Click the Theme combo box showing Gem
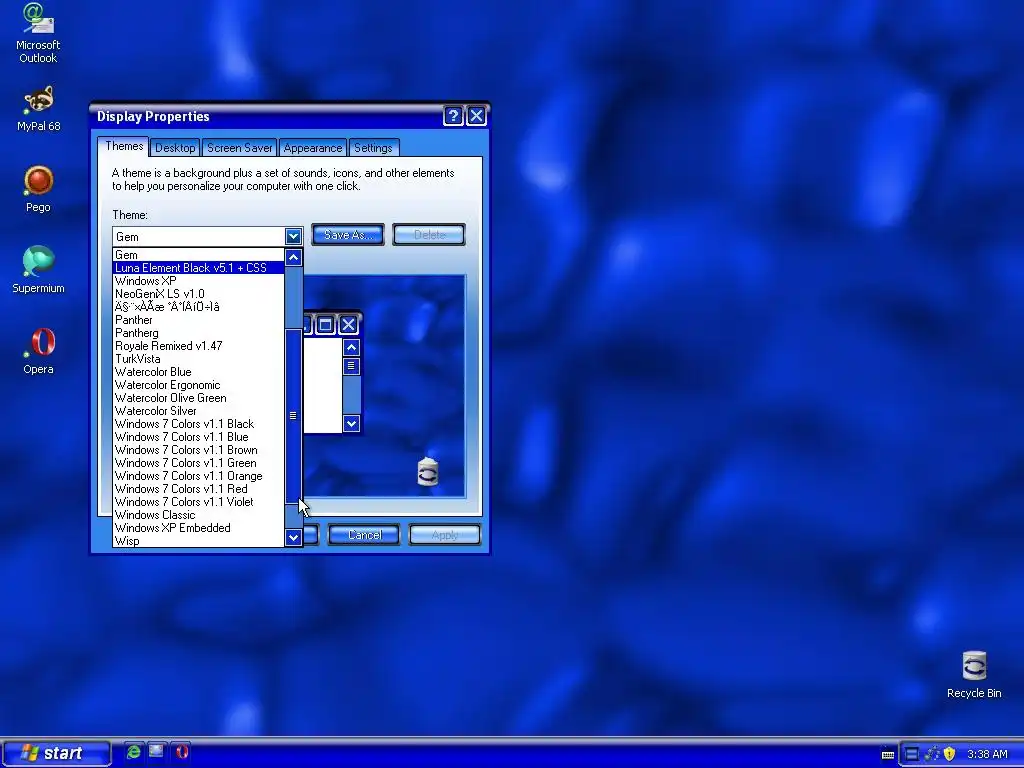Viewport: 1024px width, 768px height. (x=207, y=236)
